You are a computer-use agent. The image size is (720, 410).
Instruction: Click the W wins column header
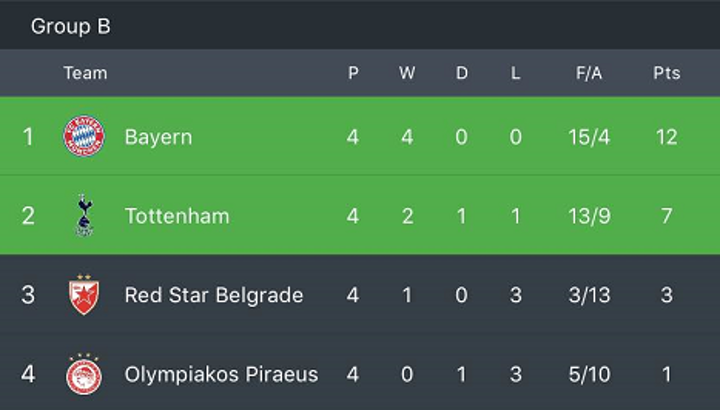point(407,73)
